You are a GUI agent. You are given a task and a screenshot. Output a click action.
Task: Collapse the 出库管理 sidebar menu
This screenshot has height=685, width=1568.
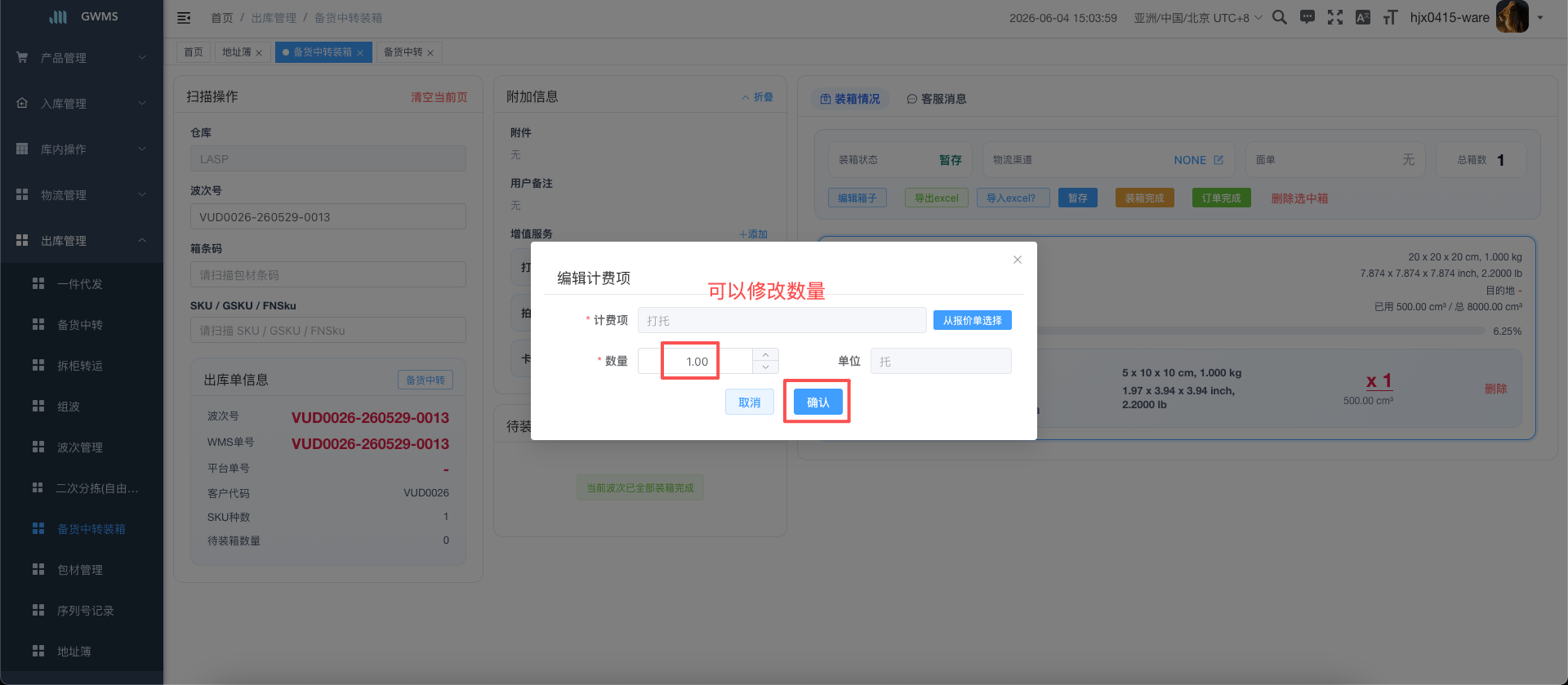coord(82,241)
